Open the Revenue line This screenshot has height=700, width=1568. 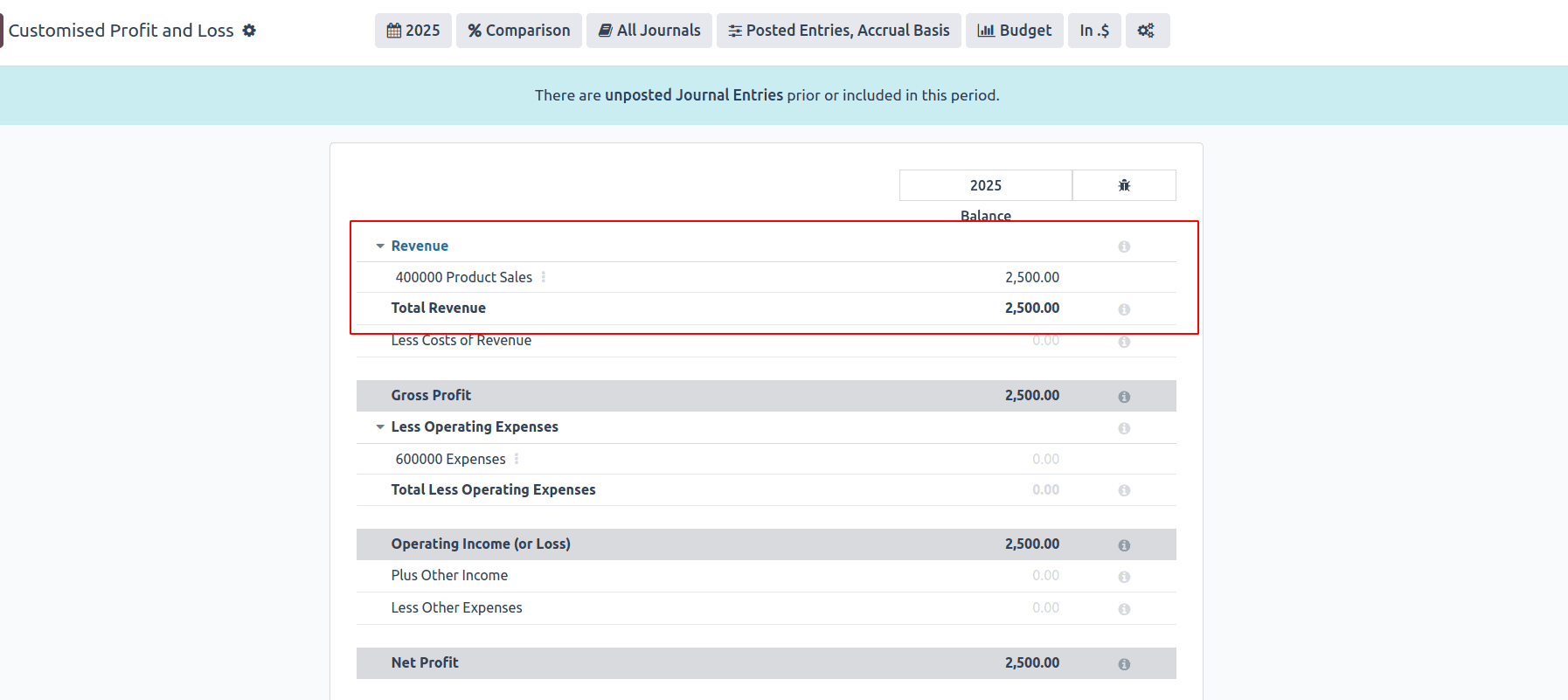coord(420,246)
